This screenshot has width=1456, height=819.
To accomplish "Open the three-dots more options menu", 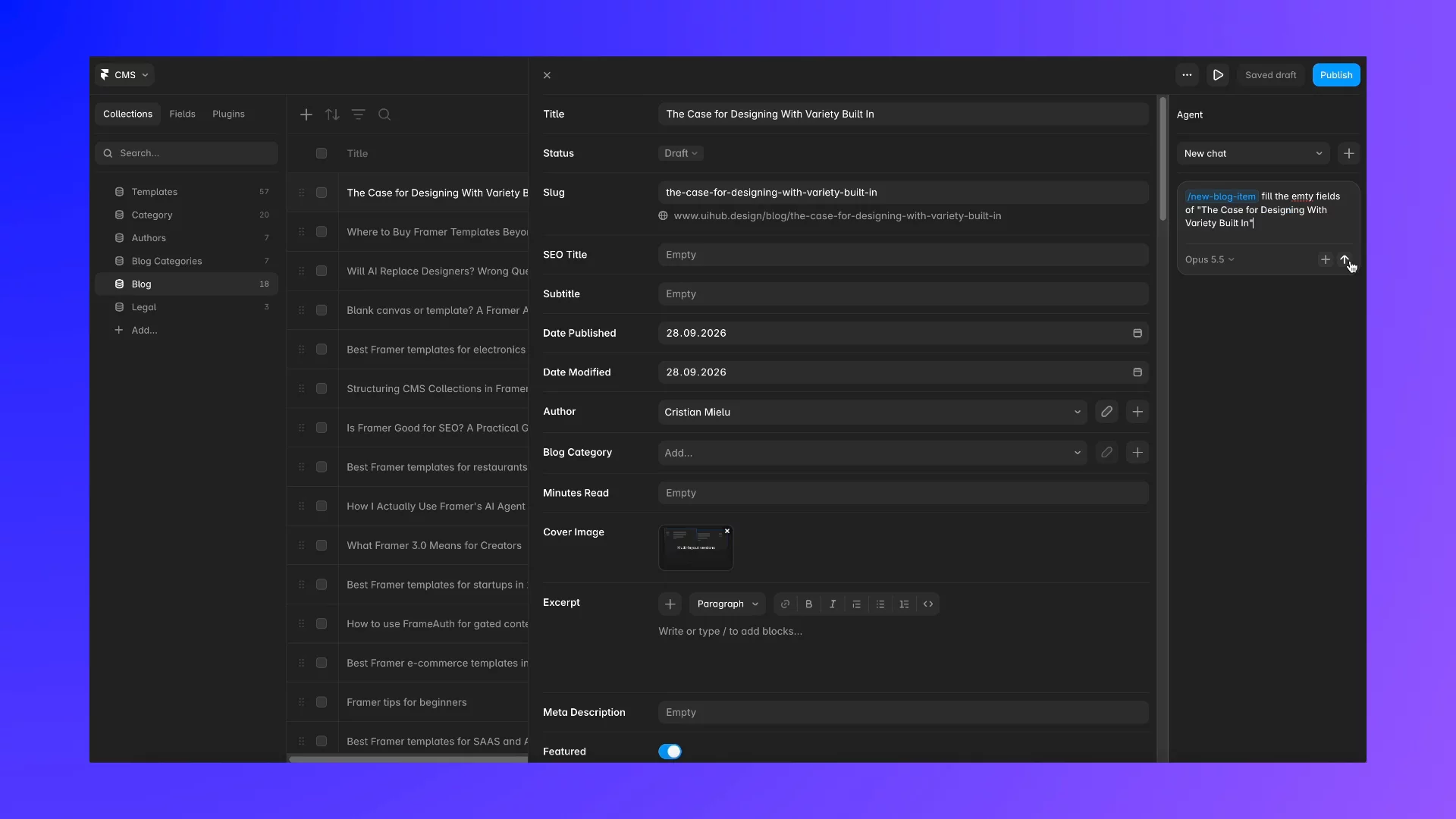I will click(1187, 75).
